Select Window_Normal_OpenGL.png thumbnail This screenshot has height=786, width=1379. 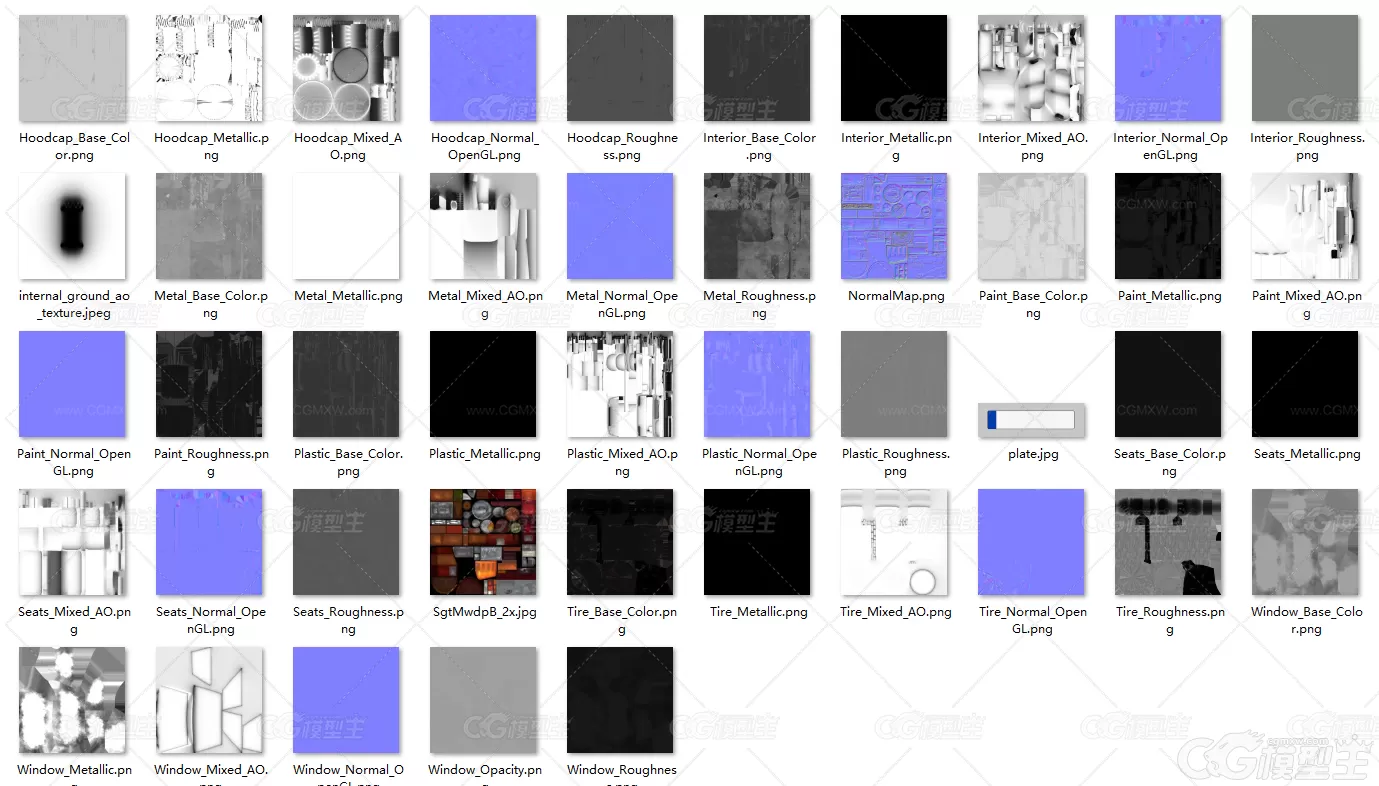346,700
